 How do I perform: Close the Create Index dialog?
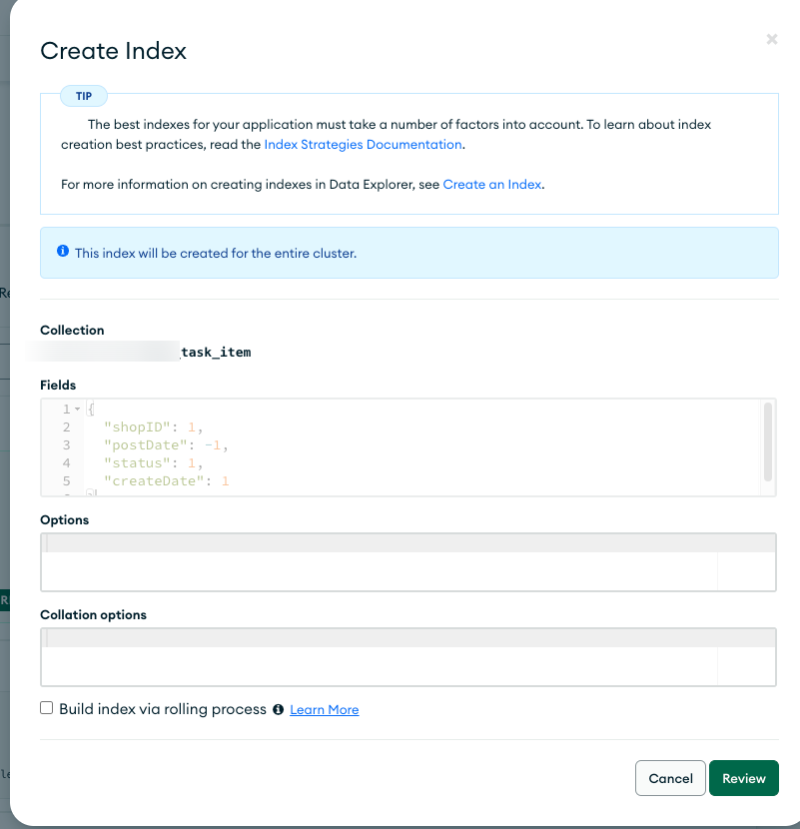click(771, 39)
